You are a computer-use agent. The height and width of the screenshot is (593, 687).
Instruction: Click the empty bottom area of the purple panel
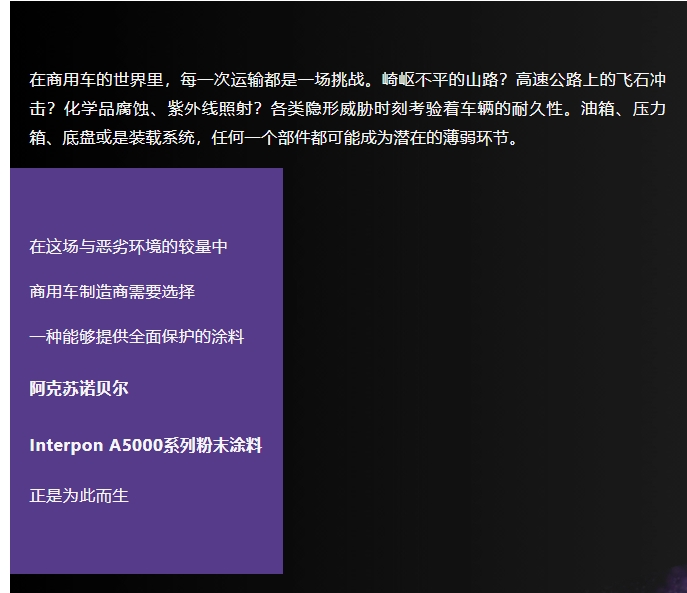tap(146, 545)
